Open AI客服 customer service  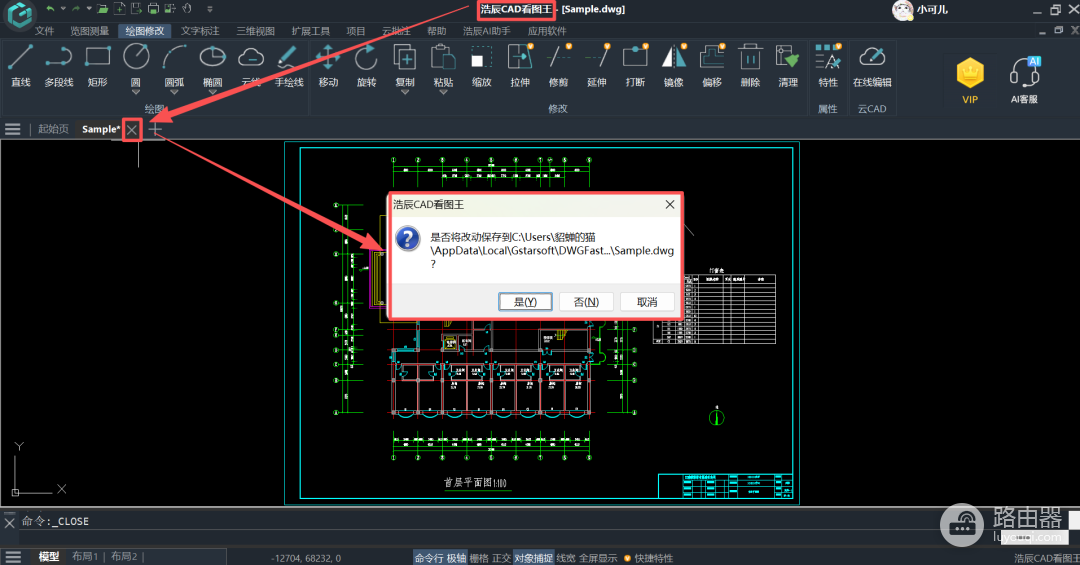[x=1024, y=79]
